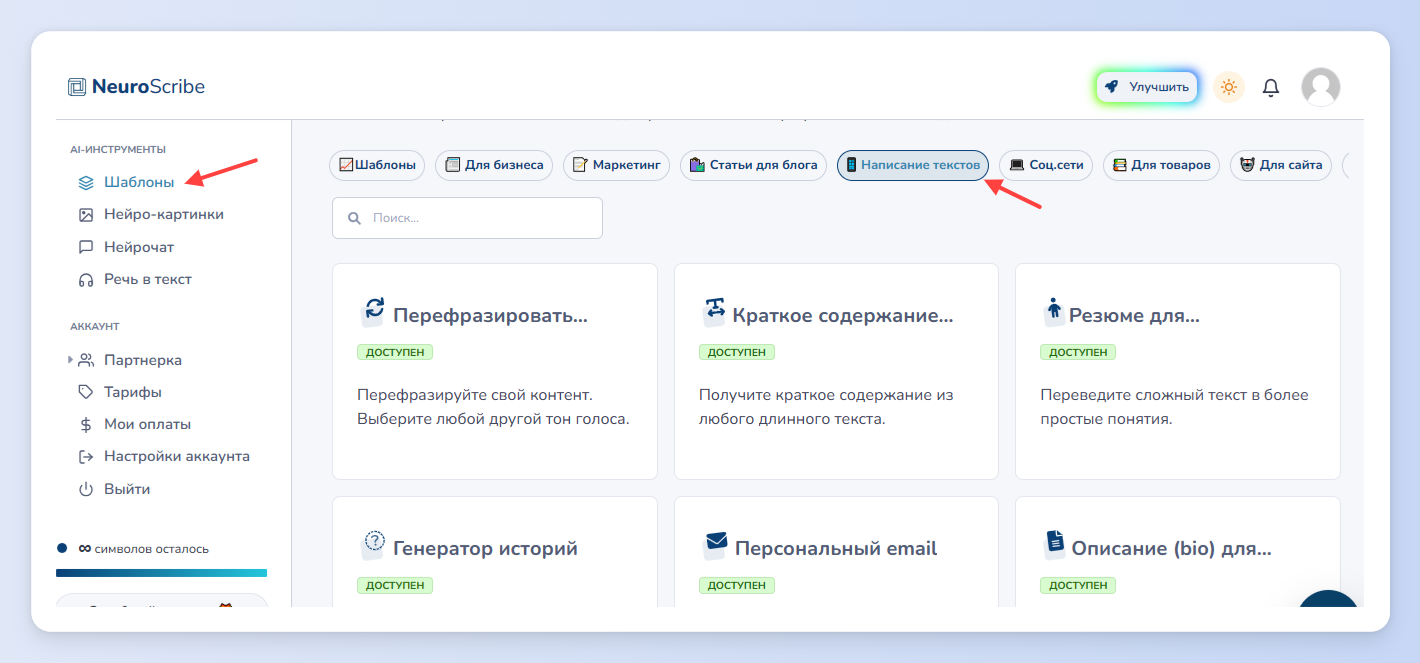Select the Написание текстов filter tab
1420x663 pixels.
point(913,165)
